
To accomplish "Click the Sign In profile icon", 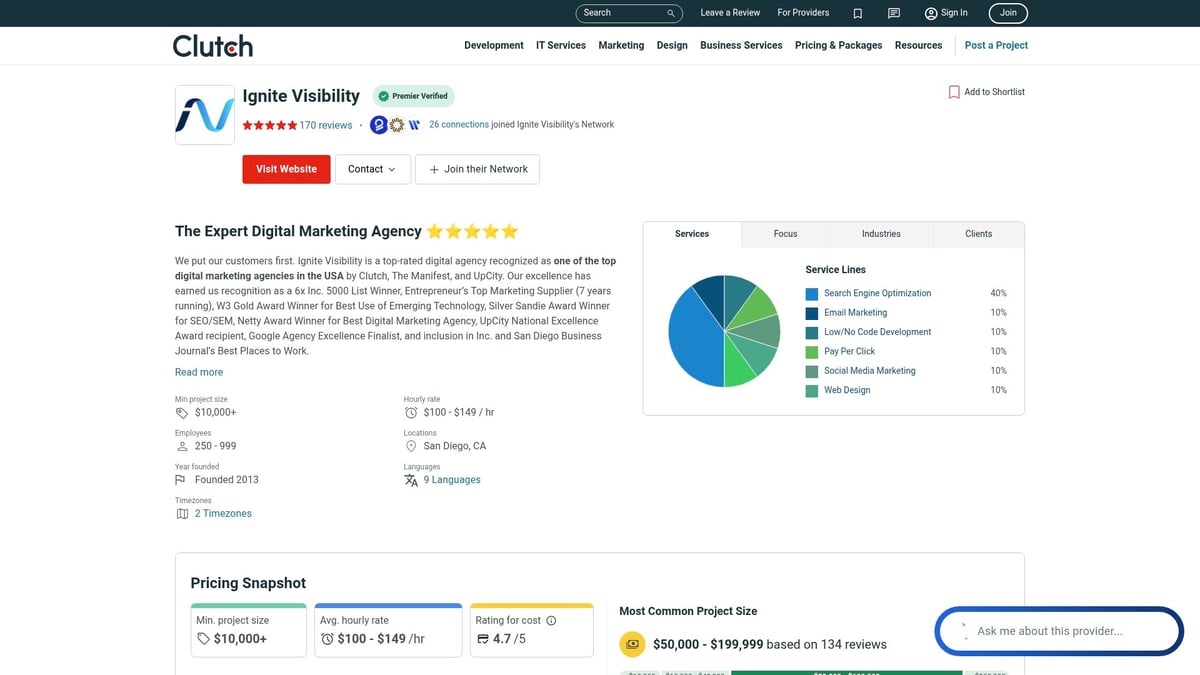I will tap(930, 13).
